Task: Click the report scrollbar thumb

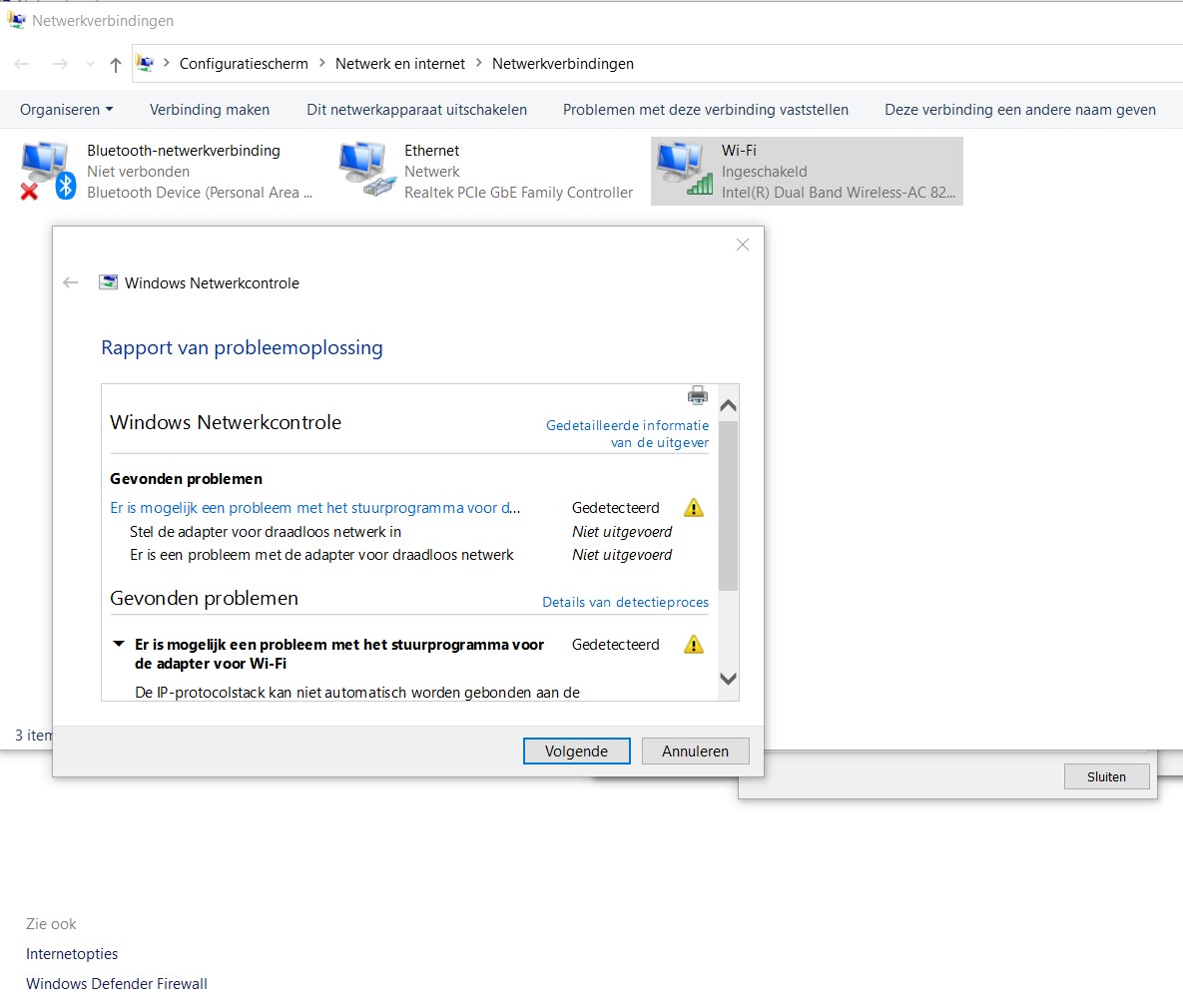Action: [728, 506]
